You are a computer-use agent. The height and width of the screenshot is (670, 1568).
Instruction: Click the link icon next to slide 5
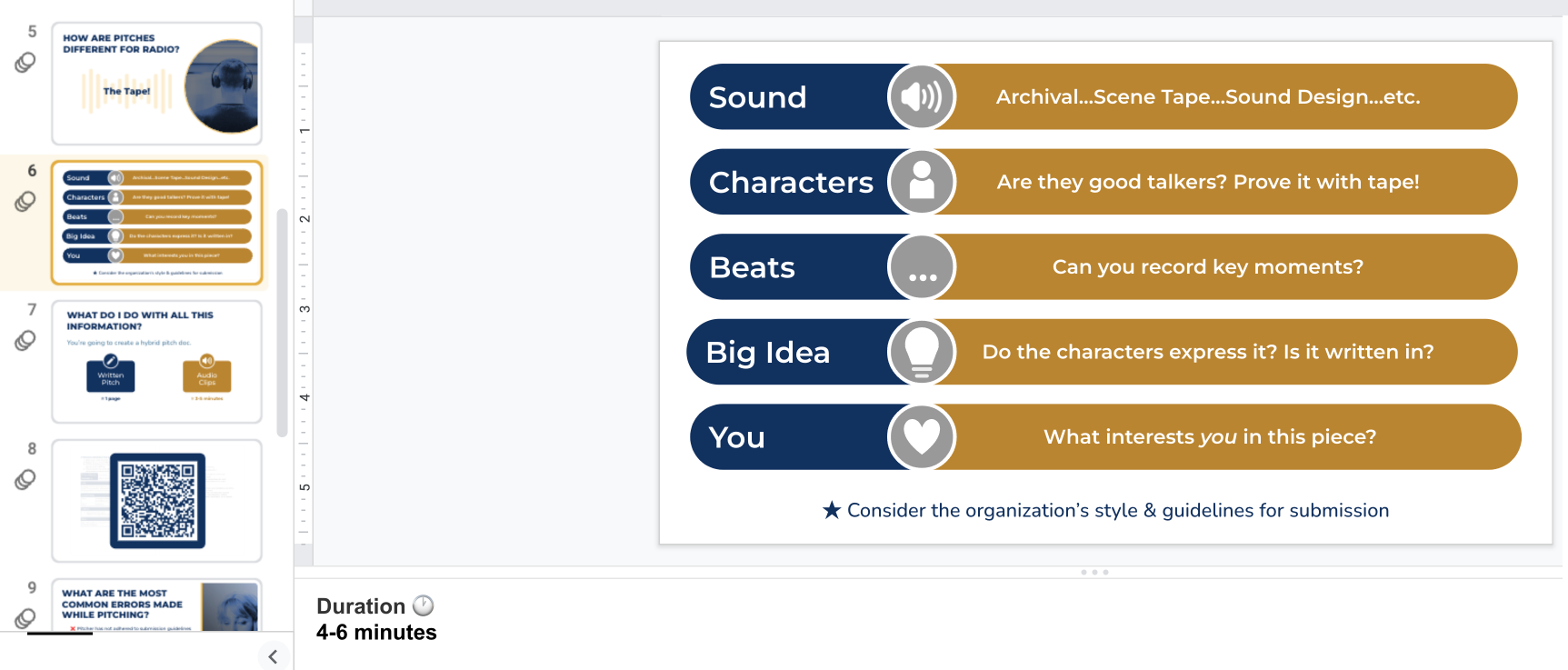(25, 63)
